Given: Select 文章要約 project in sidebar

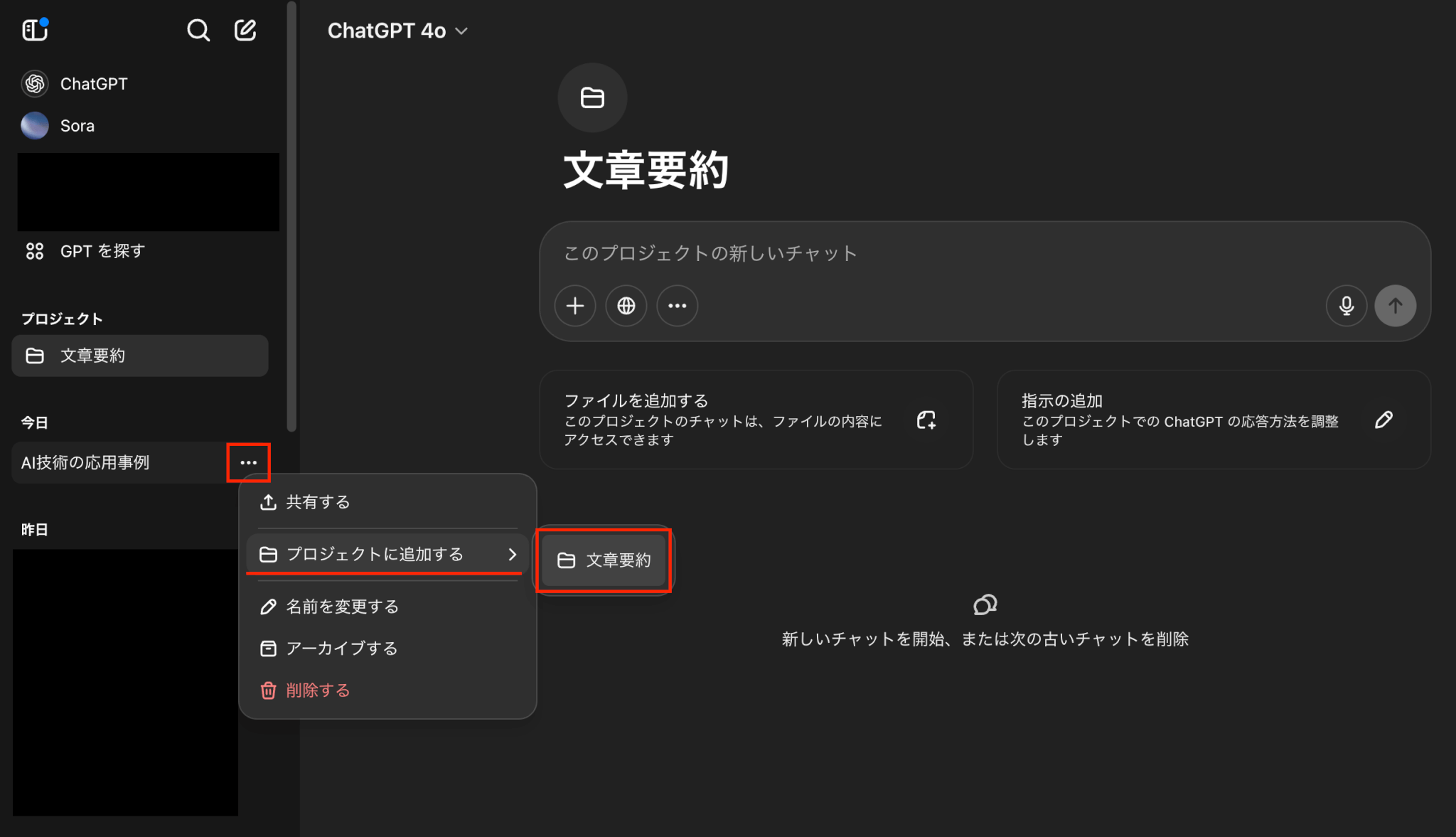Looking at the screenshot, I should pos(140,356).
